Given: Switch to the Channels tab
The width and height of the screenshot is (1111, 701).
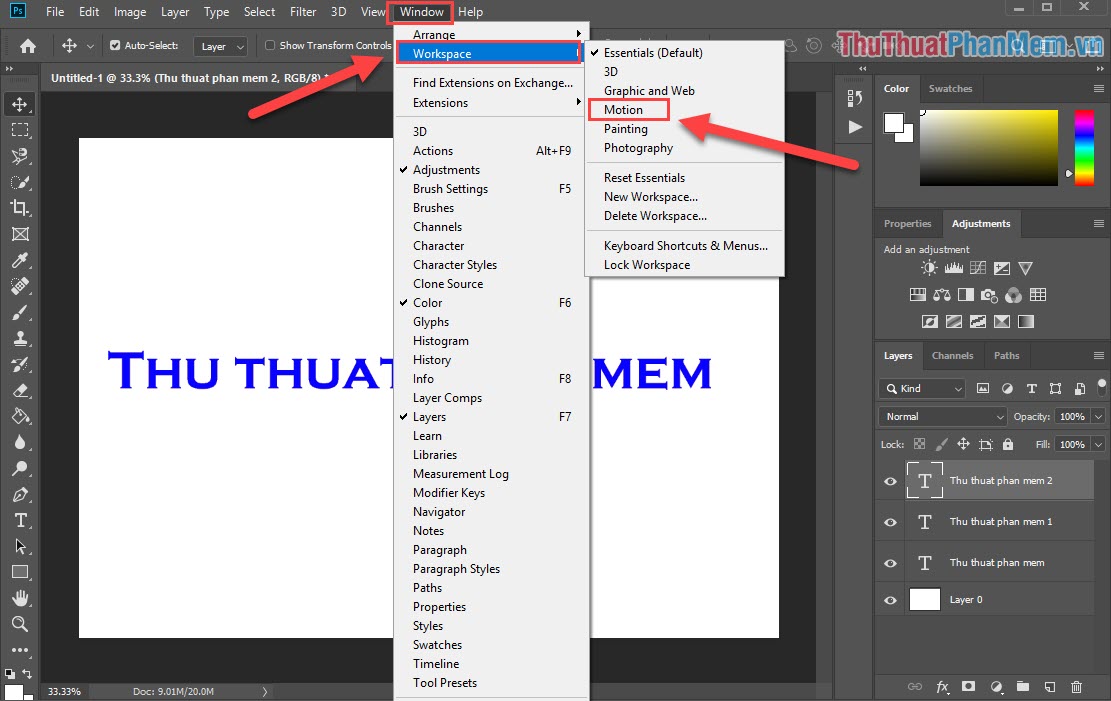Looking at the screenshot, I should click(952, 355).
